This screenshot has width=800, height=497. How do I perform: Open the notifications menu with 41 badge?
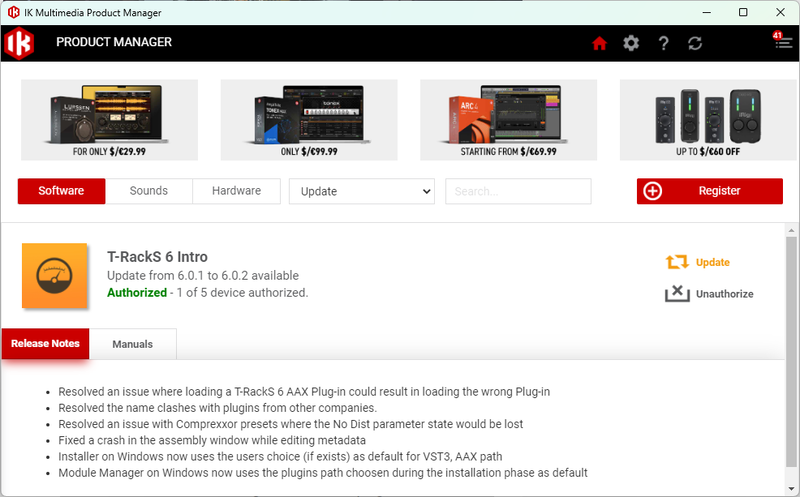(x=782, y=40)
